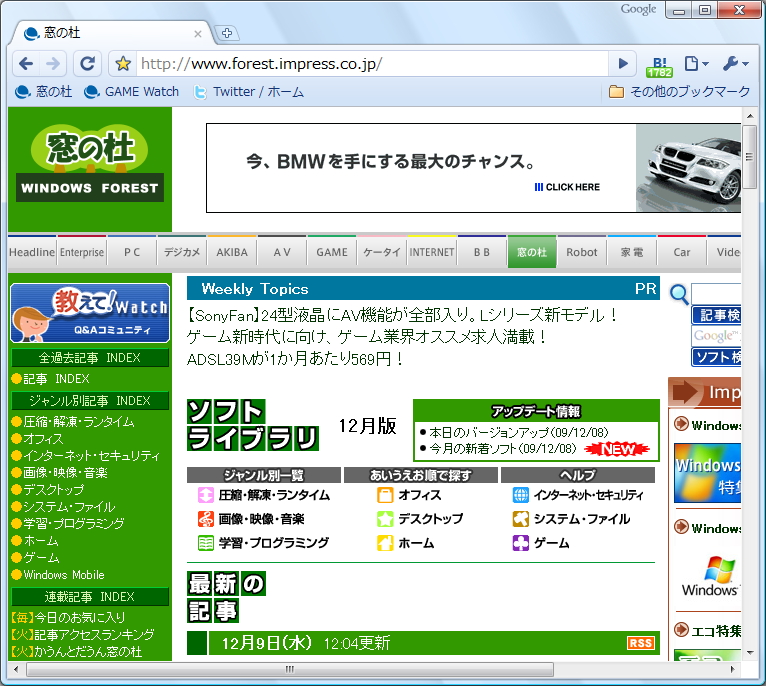766x686 pixels.
Task: Click the search magnifier icon
Action: 679,295
